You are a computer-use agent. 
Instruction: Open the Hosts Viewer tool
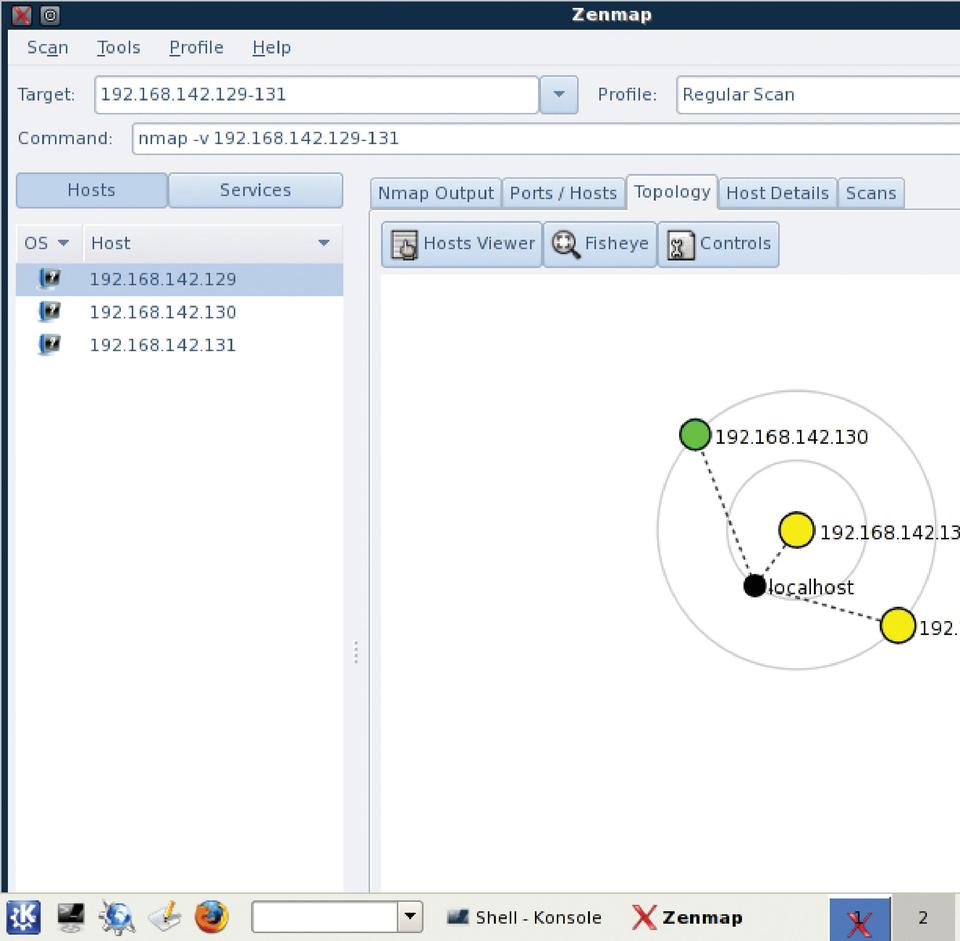pyautogui.click(x=461, y=244)
